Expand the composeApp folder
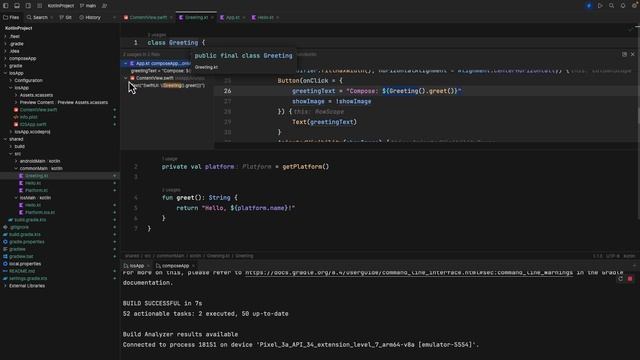 [x=5, y=58]
